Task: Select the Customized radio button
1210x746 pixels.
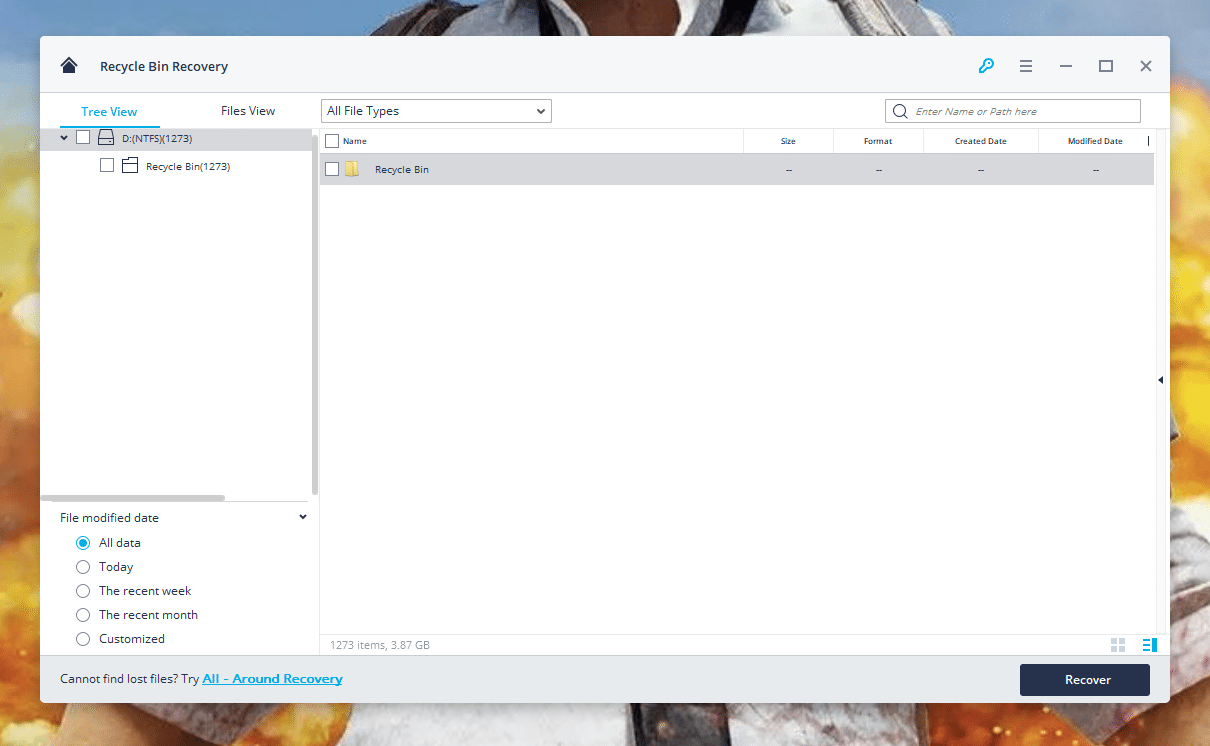Action: pos(83,639)
